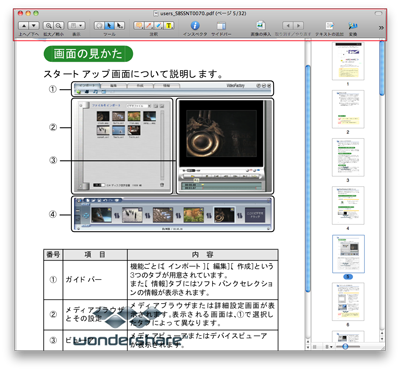Click the 番号 table header
The height and width of the screenshot is (371, 400).
(53, 255)
